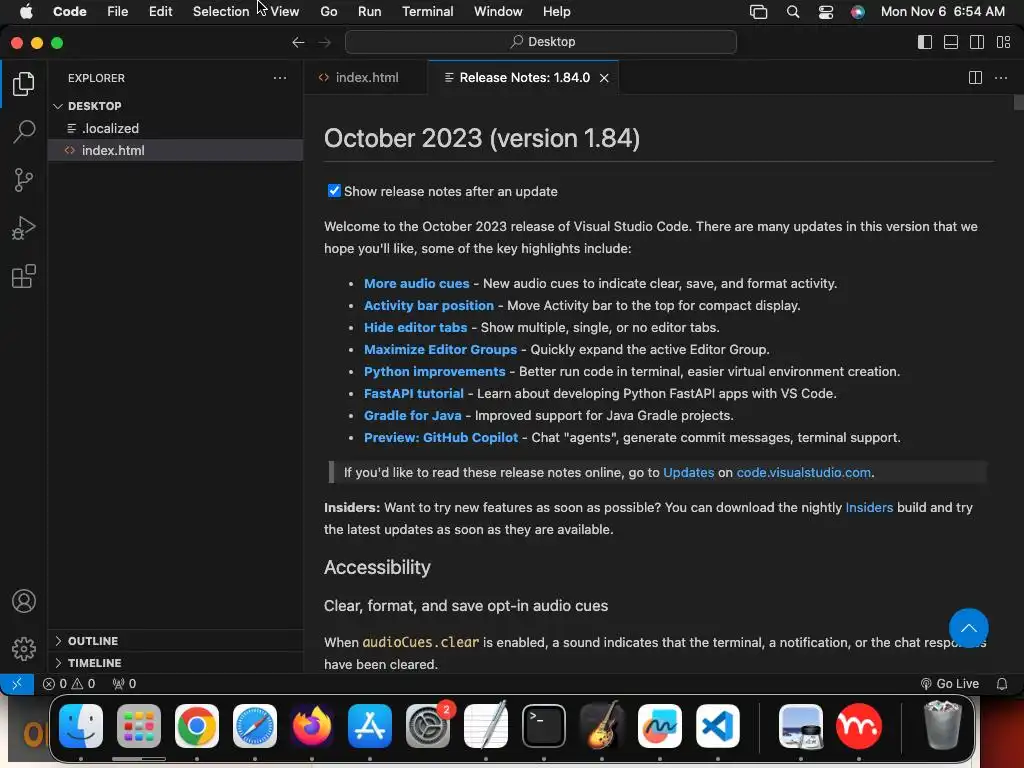This screenshot has height=768, width=1024.
Task: Open Explorer Views and More Actions ellipsis
Action: click(x=280, y=78)
